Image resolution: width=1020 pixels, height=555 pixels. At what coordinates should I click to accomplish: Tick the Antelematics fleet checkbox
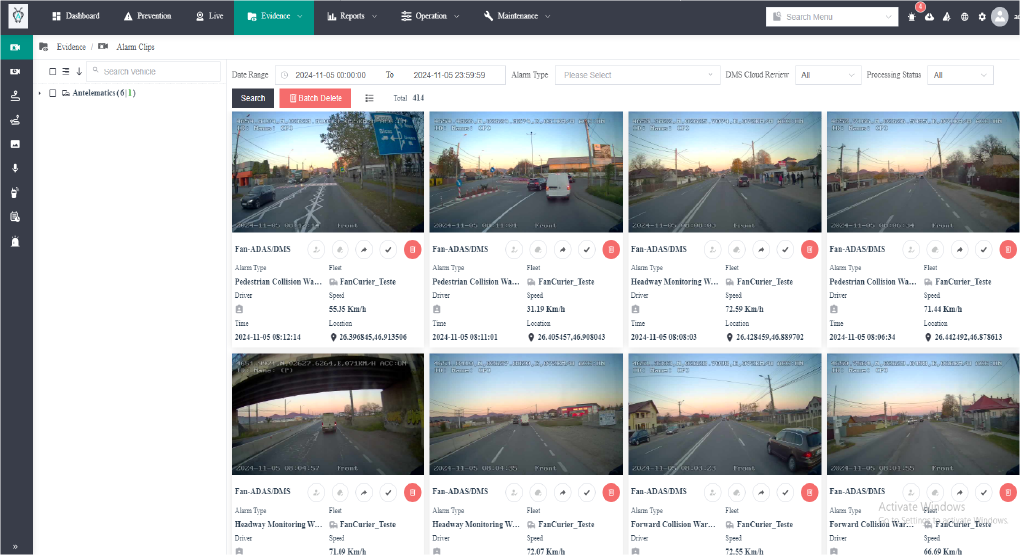(52, 93)
